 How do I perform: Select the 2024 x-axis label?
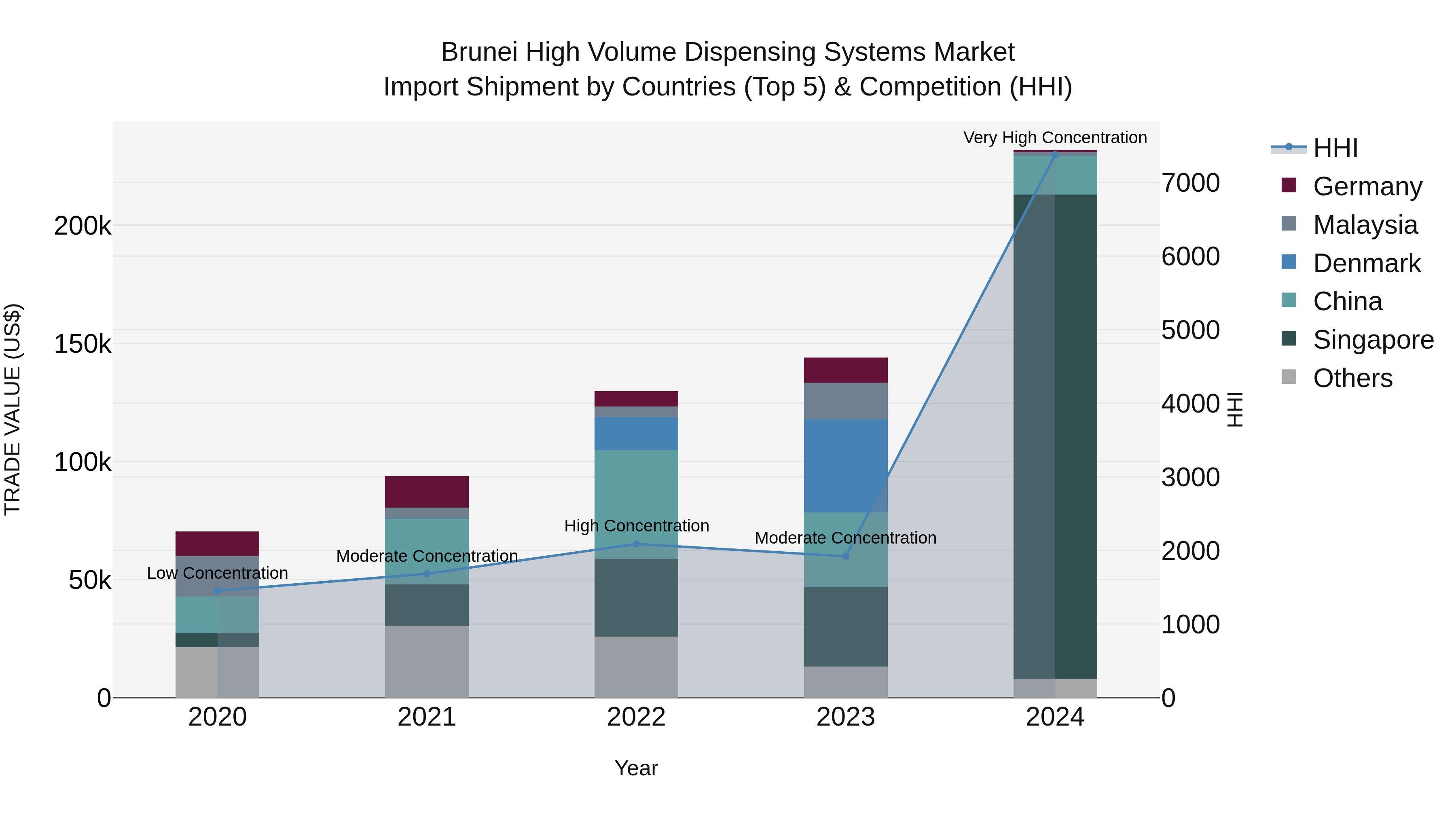point(1055,717)
